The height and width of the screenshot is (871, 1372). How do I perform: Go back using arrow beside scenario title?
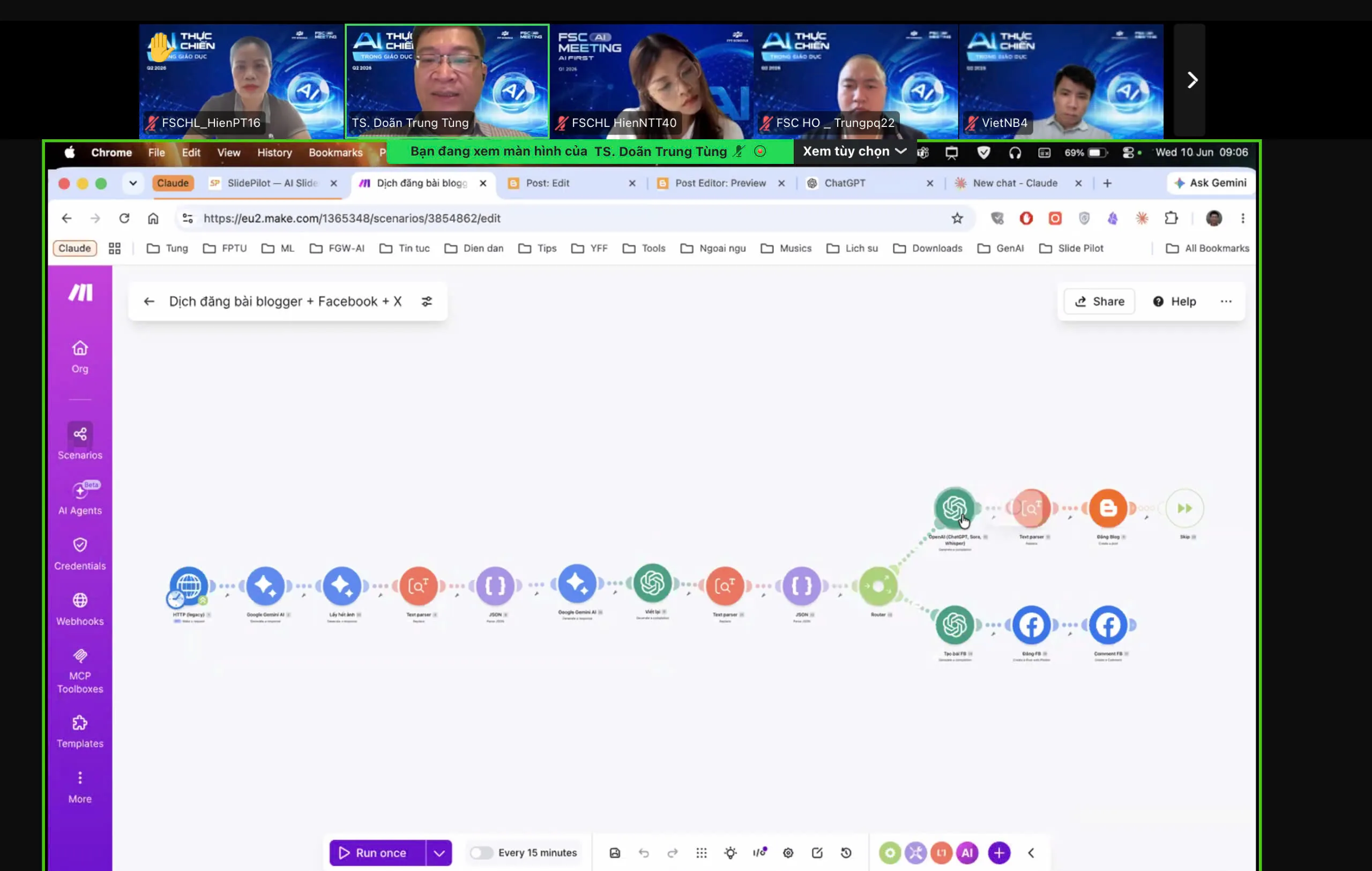tap(150, 302)
